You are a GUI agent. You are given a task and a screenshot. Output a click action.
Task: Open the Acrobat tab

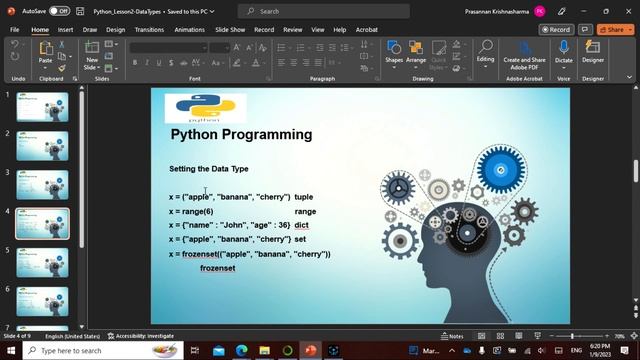(x=367, y=30)
